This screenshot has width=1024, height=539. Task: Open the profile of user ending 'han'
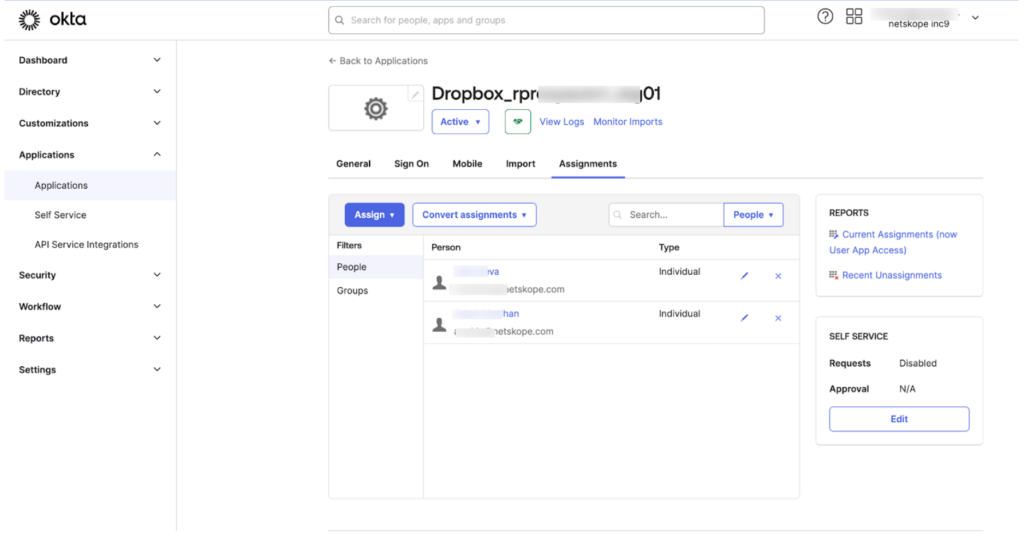point(486,314)
